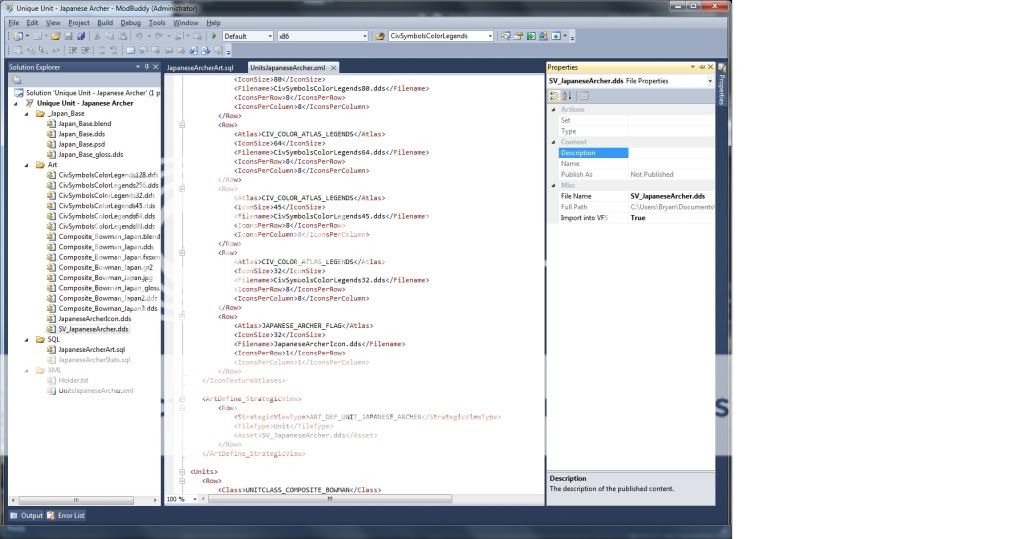Collapse the Art folder node

pyautogui.click(x=27, y=165)
